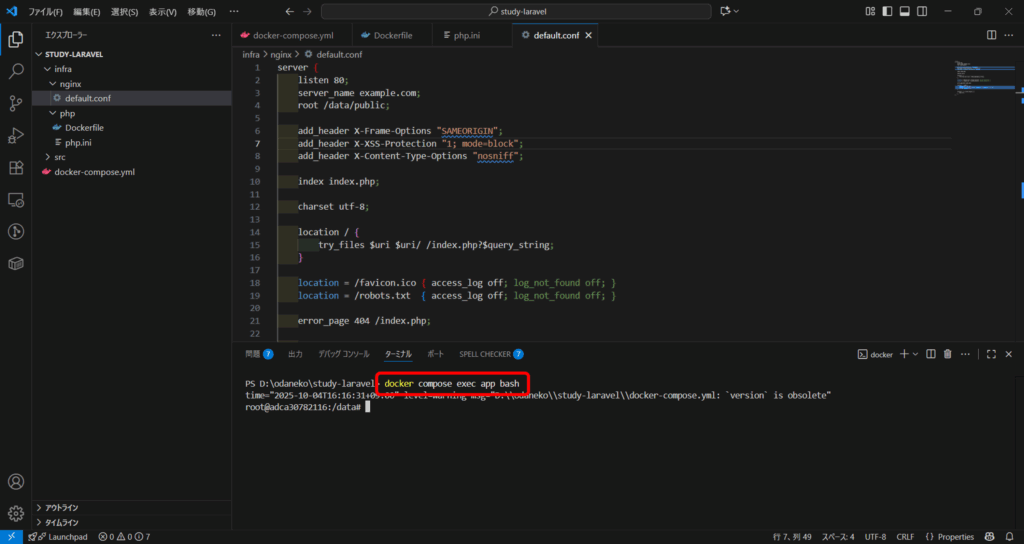Maximize the terminal panel size
The image size is (1024, 544).
pyautogui.click(x=991, y=354)
